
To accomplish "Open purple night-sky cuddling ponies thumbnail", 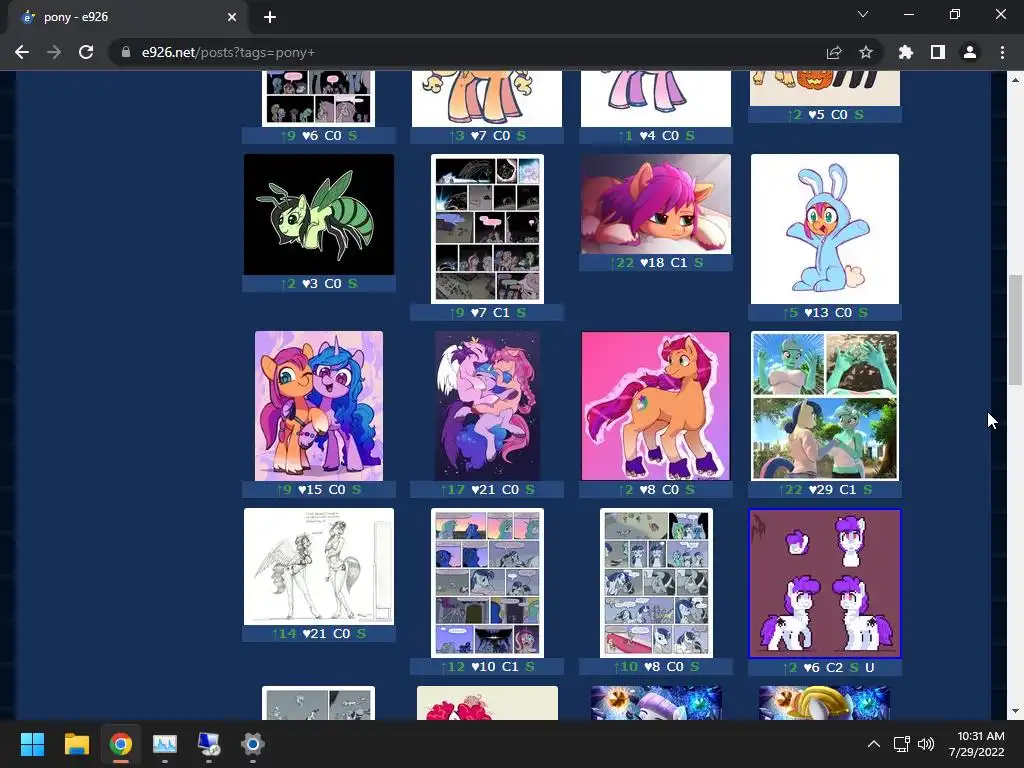I will point(487,406).
